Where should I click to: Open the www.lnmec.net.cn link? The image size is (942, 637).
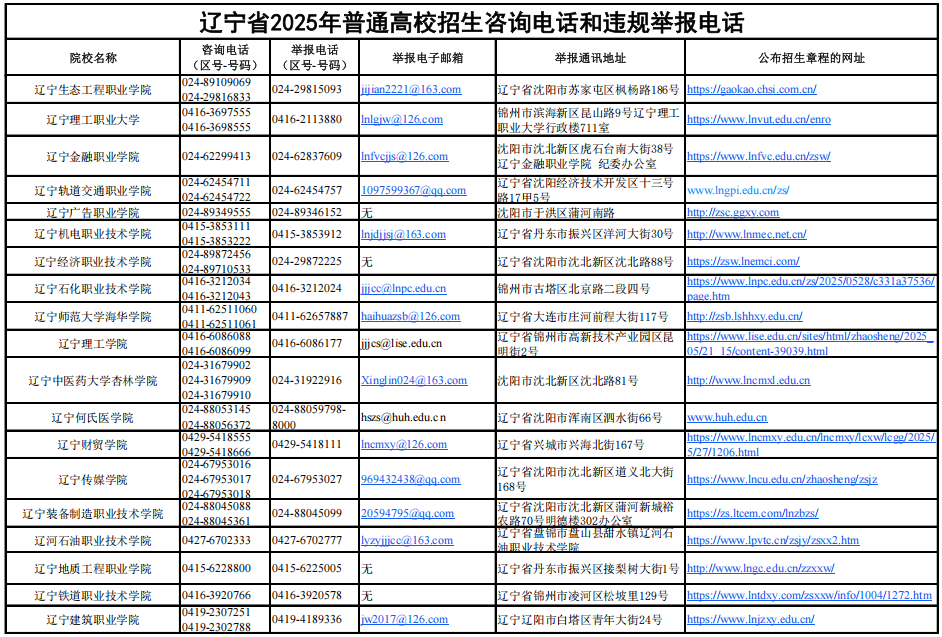(x=747, y=234)
